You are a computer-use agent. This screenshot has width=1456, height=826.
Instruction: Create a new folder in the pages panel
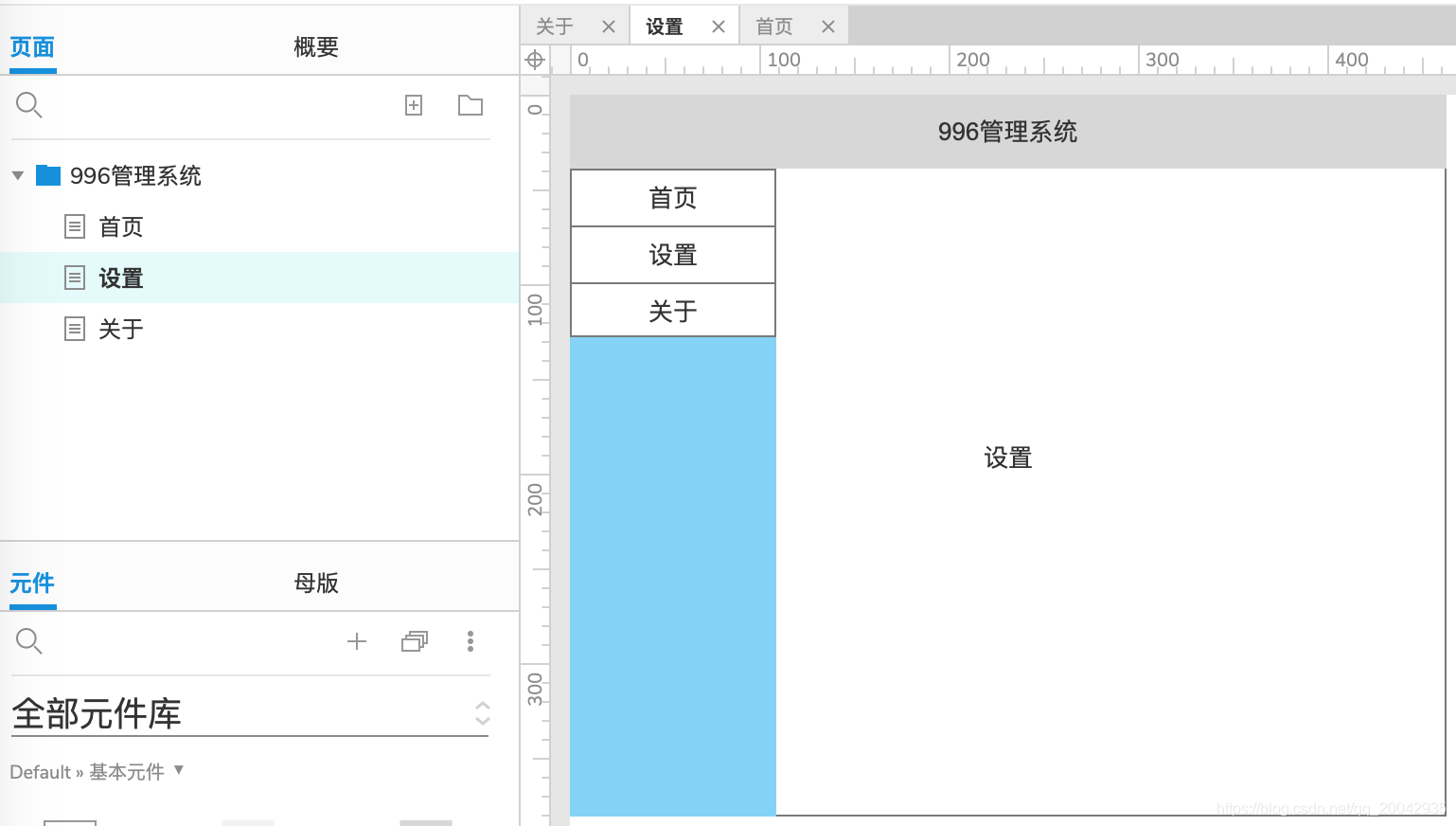pos(471,105)
